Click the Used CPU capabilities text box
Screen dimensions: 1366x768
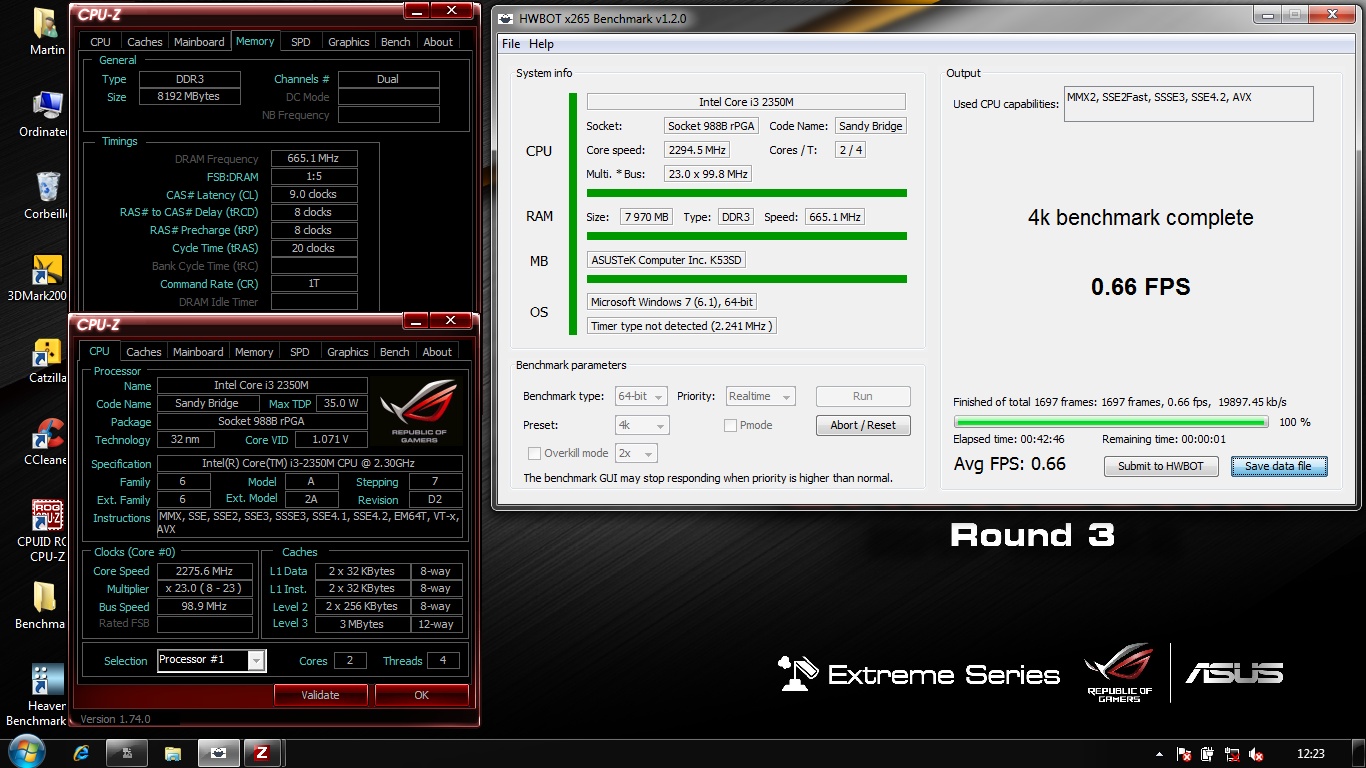1188,104
